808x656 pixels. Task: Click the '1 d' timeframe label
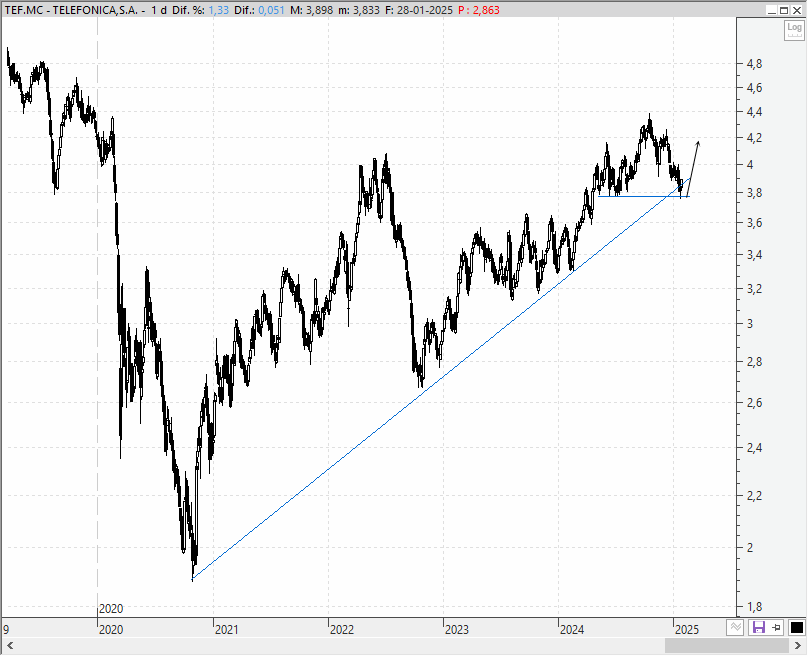[159, 10]
